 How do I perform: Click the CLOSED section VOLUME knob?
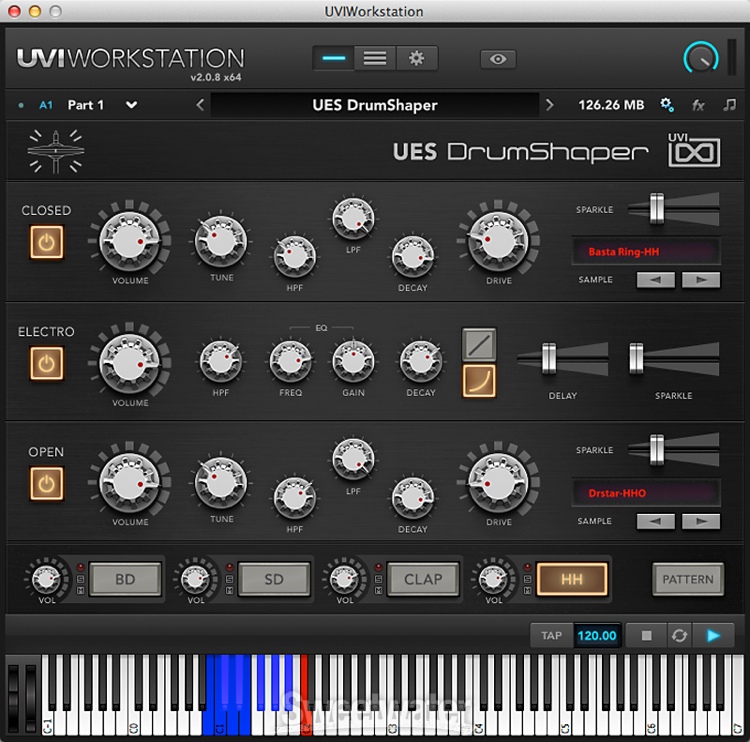[x=130, y=241]
